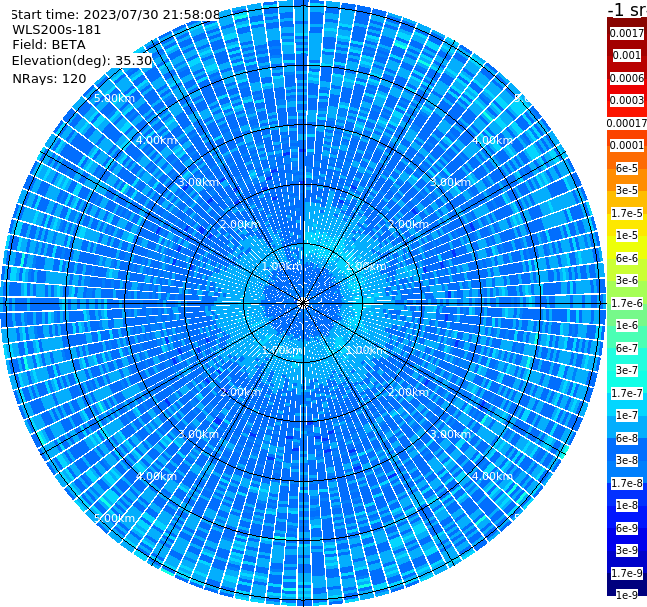Select the 3e-7 colorbar tick label
The width and height of the screenshot is (647, 607).
[x=627, y=370]
